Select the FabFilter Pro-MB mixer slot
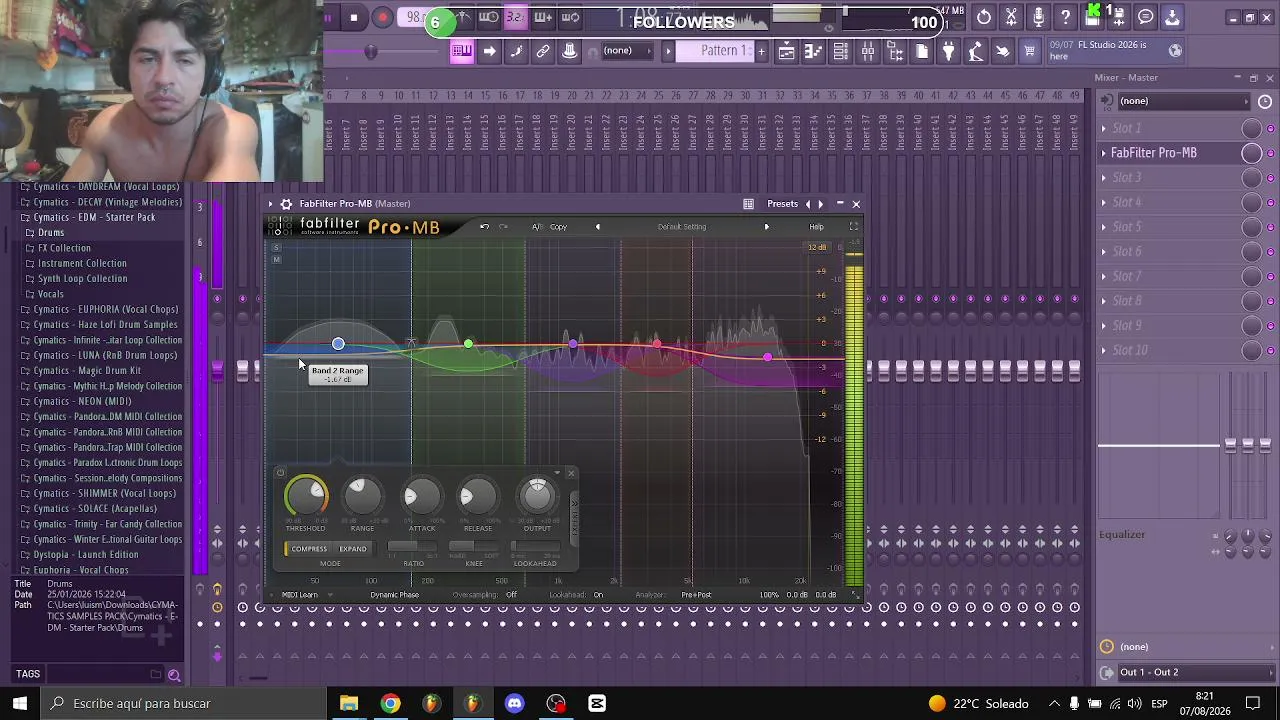 [x=1172, y=153]
